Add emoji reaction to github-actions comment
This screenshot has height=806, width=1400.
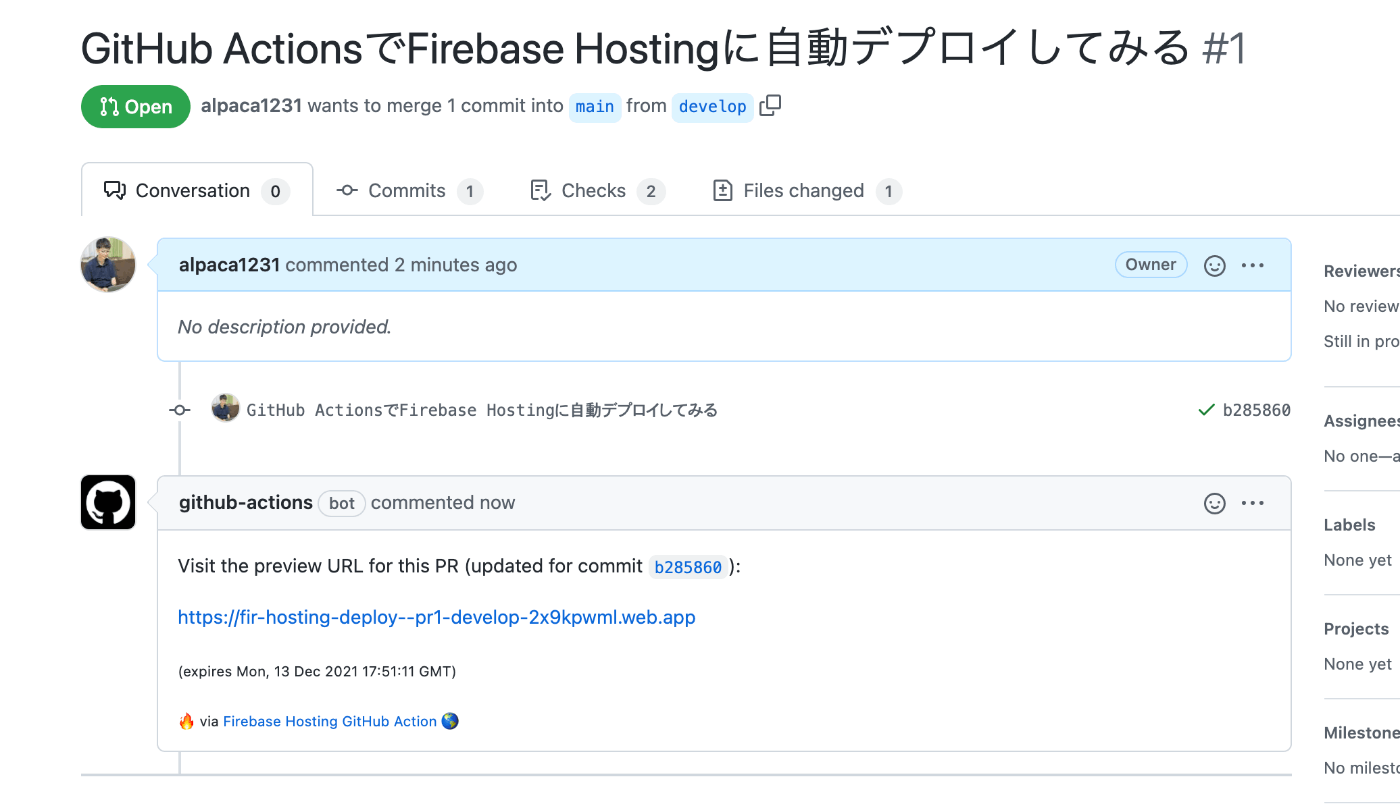tap(1214, 503)
